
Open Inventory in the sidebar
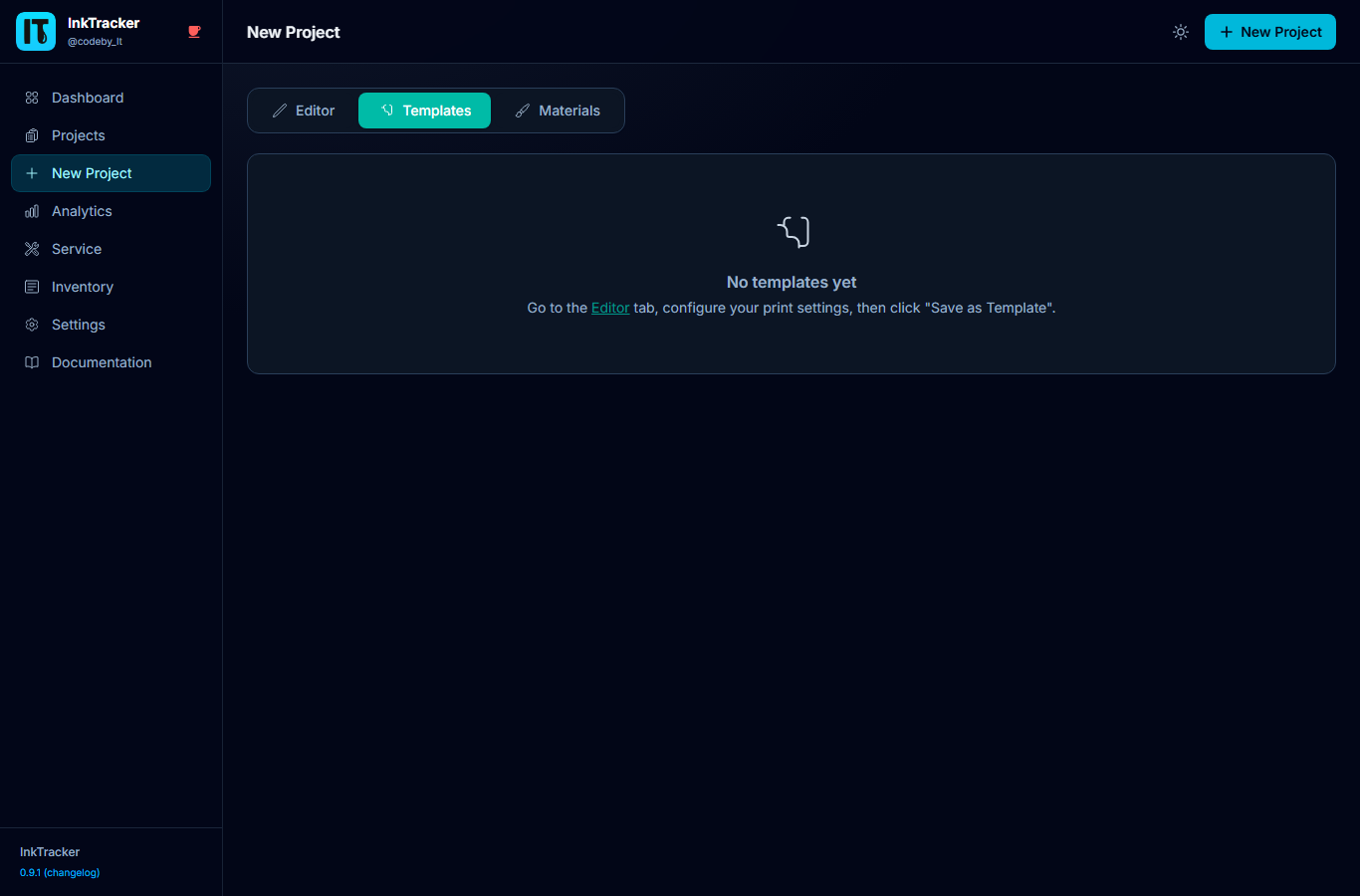pyautogui.click(x=111, y=287)
